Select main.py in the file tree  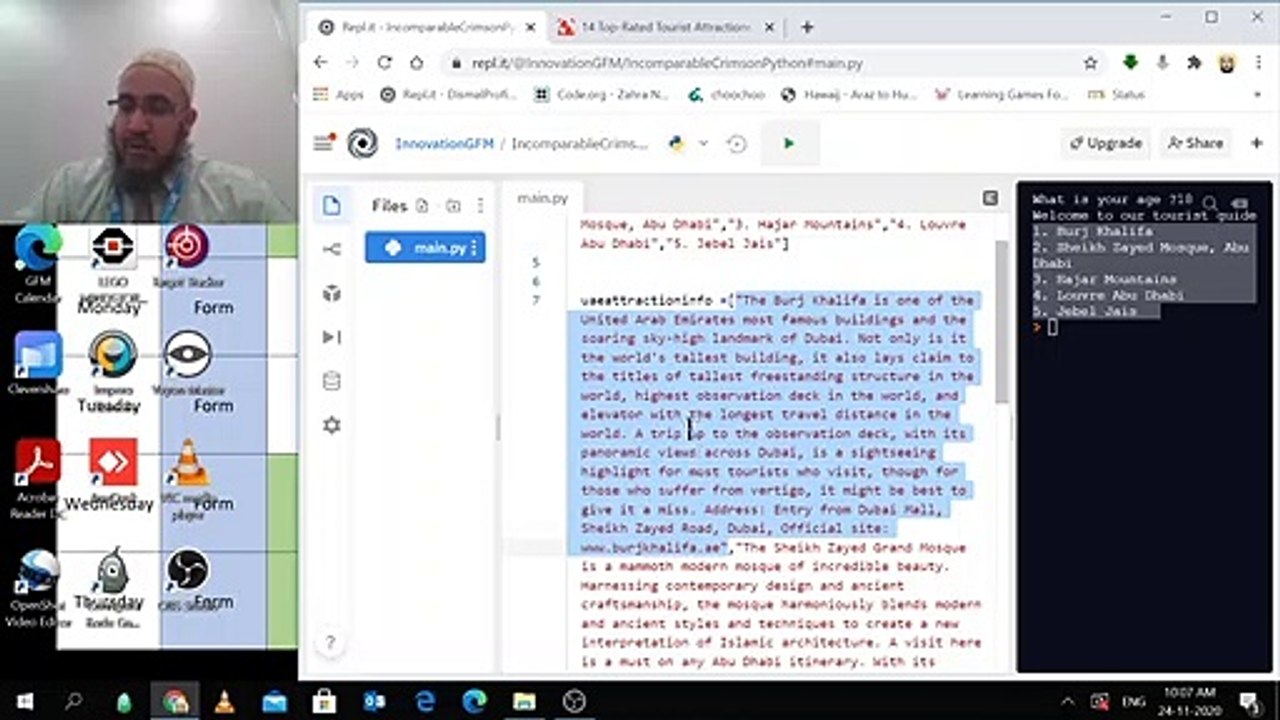(x=425, y=248)
